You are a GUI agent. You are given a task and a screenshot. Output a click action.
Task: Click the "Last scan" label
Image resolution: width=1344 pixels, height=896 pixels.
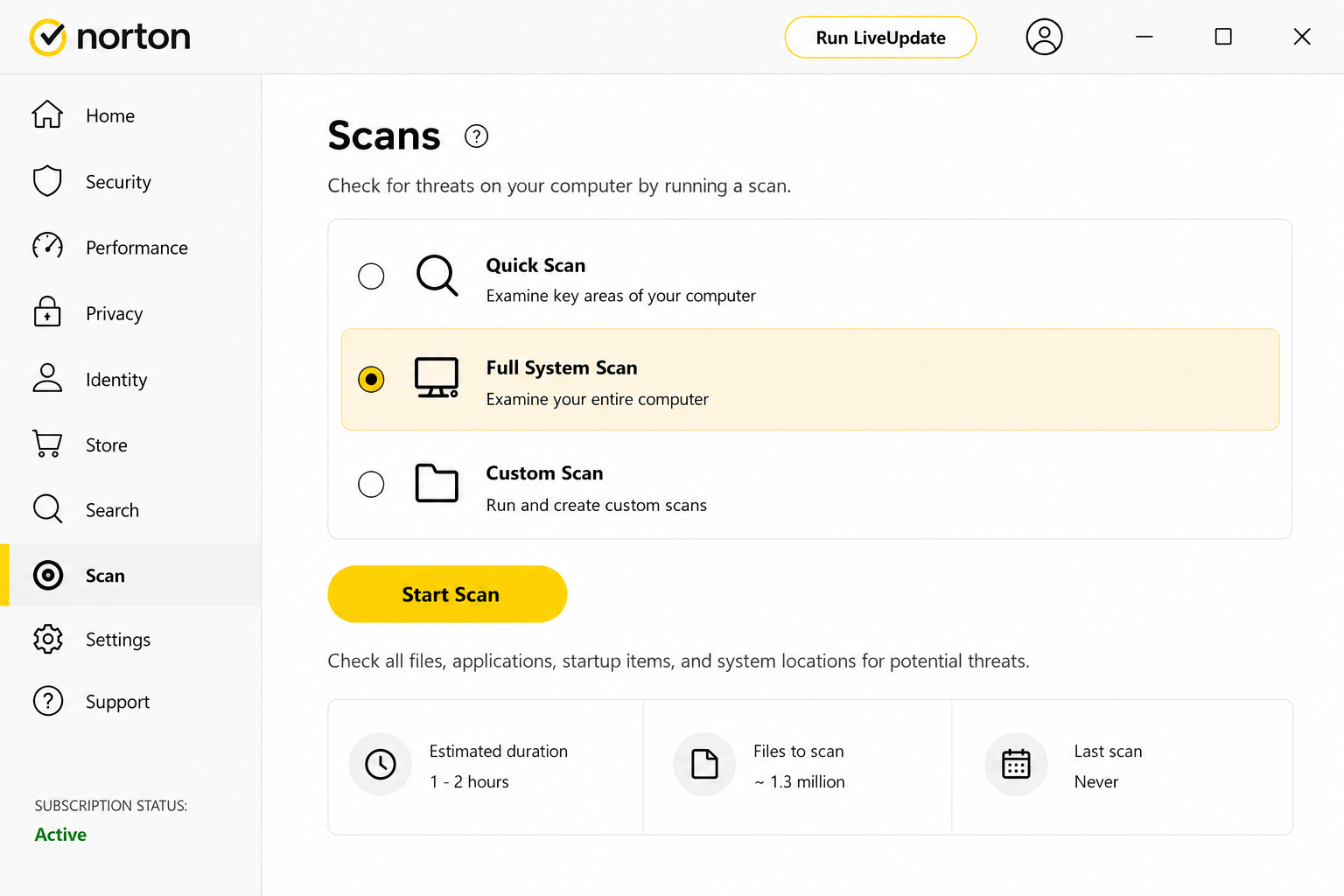[x=1109, y=751]
